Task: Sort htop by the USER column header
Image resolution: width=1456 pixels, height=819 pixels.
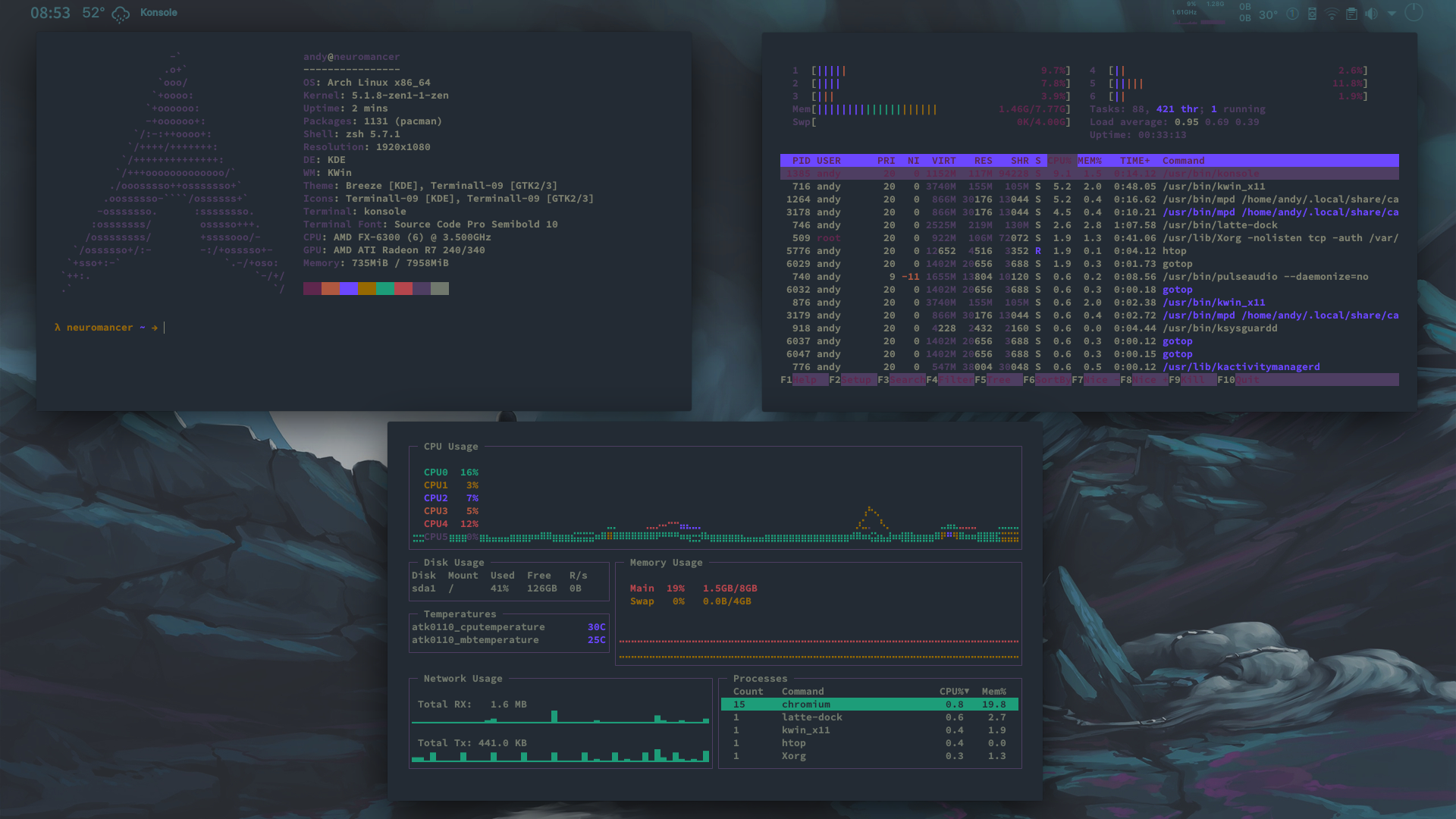Action: (x=829, y=161)
